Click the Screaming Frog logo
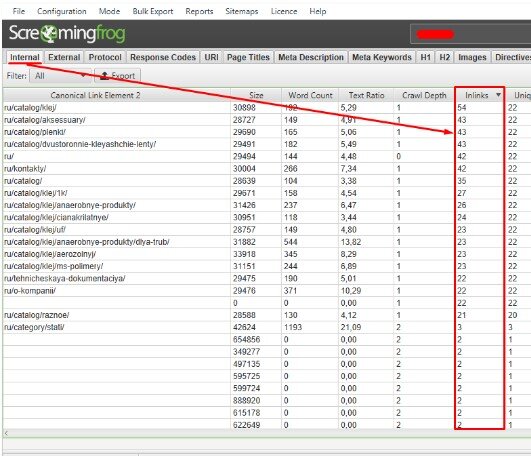Image resolution: width=531 pixels, height=456 pixels. point(67,34)
